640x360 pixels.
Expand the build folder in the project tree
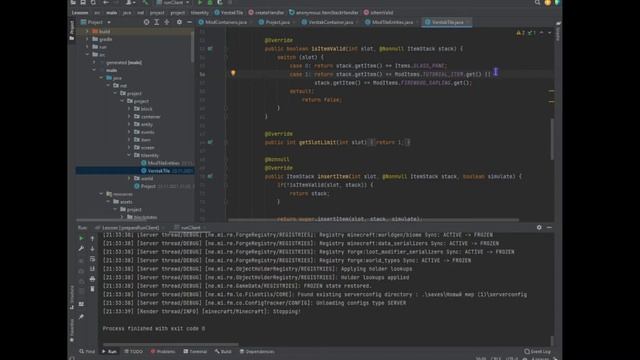point(87,31)
